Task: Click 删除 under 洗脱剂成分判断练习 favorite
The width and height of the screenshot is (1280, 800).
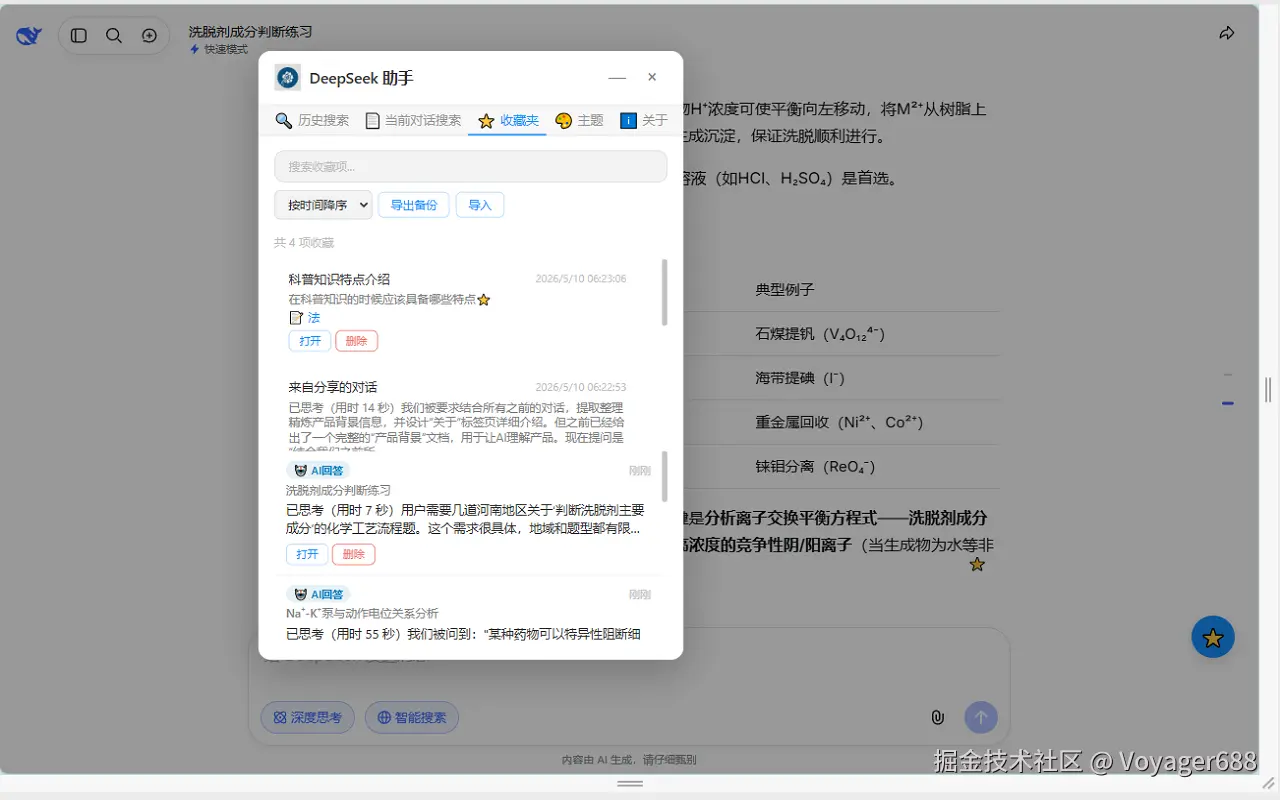Action: [353, 554]
